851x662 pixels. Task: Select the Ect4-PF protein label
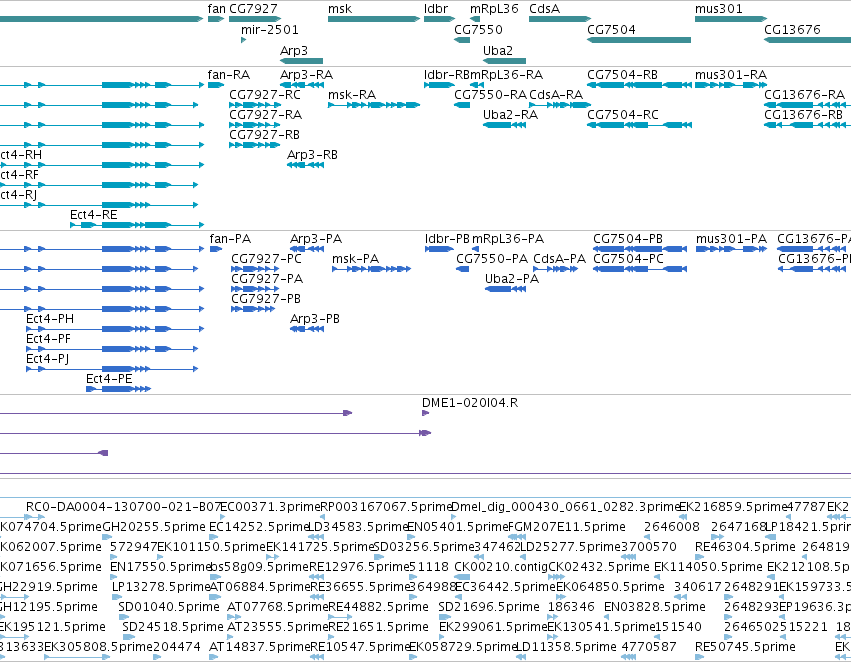point(48,339)
